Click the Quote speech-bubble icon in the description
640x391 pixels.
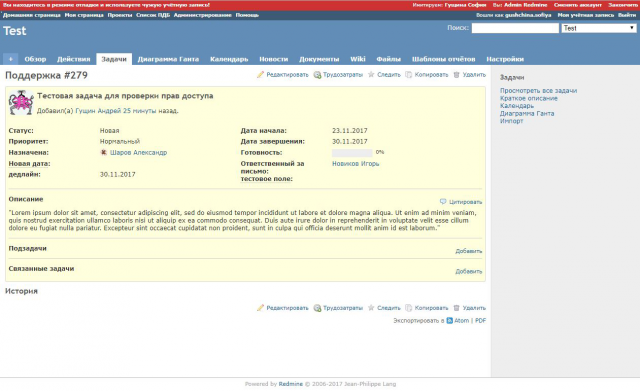[x=443, y=202]
